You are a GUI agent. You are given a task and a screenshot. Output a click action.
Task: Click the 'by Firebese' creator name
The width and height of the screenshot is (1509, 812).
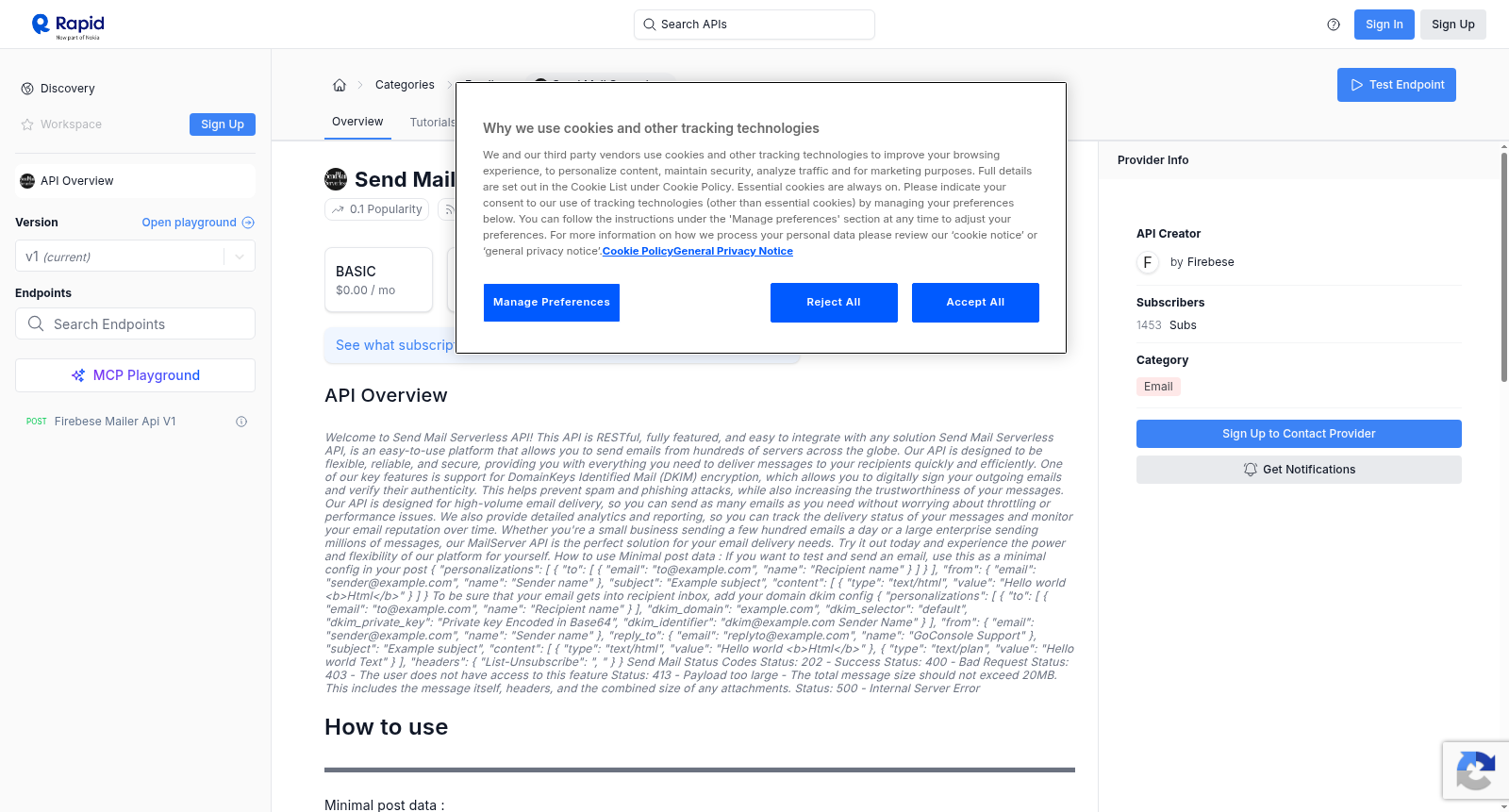pyautogui.click(x=1202, y=262)
